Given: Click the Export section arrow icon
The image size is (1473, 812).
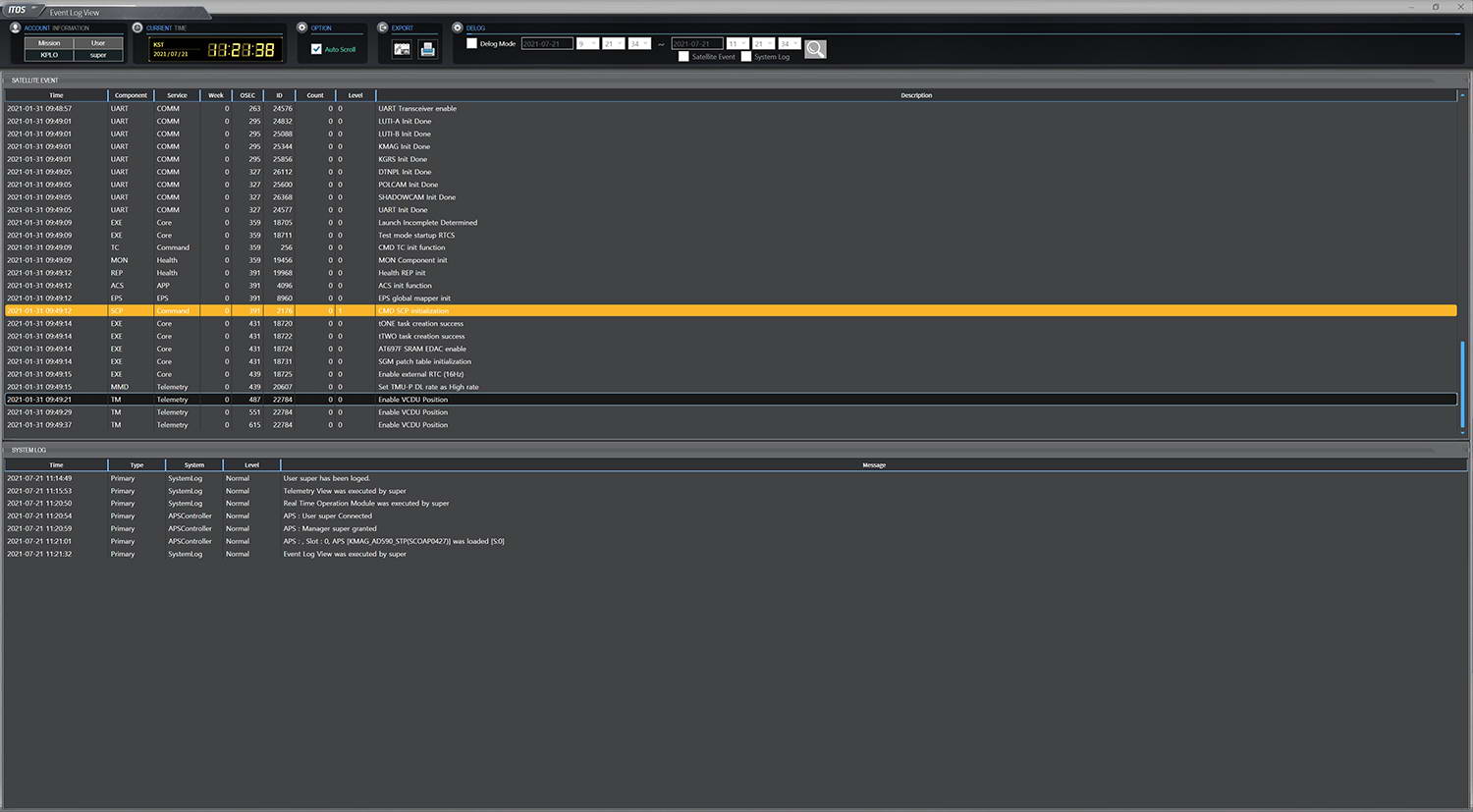Looking at the screenshot, I should click(383, 27).
